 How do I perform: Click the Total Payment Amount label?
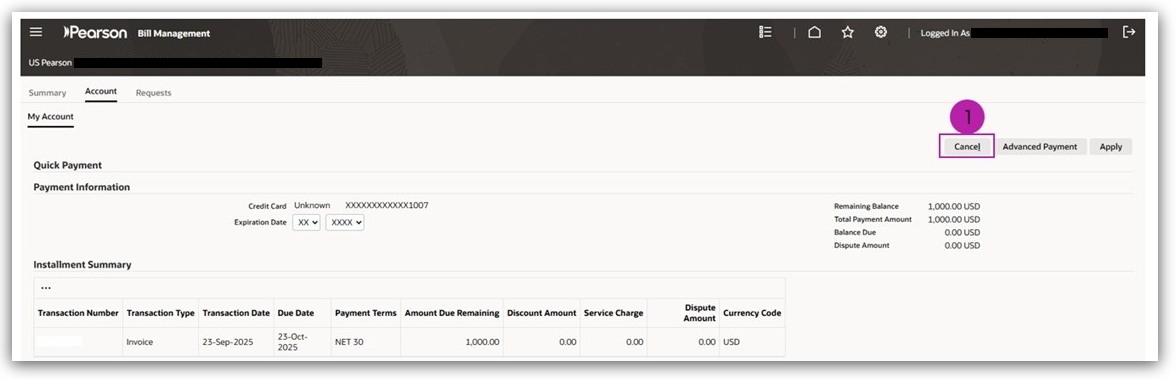tap(873, 219)
